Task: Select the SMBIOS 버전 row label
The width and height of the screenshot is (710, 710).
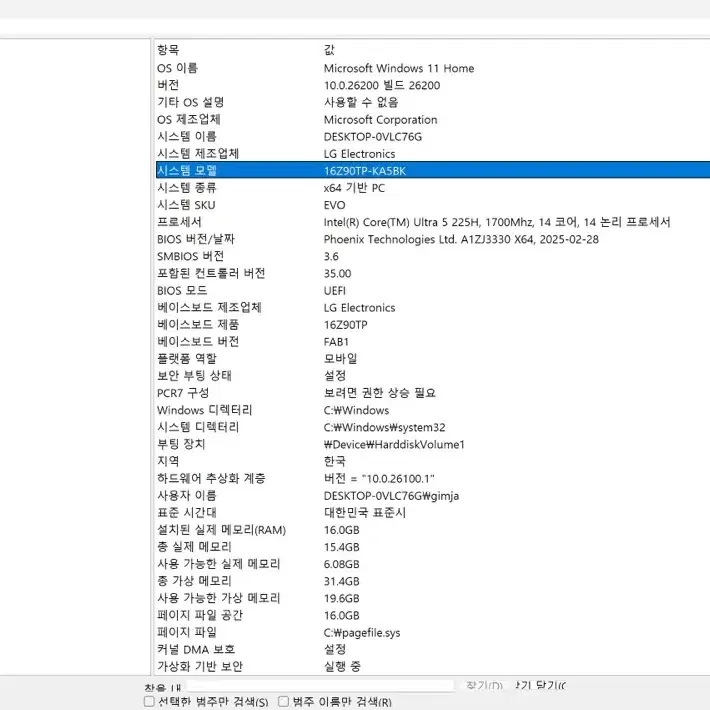Action: click(x=190, y=256)
